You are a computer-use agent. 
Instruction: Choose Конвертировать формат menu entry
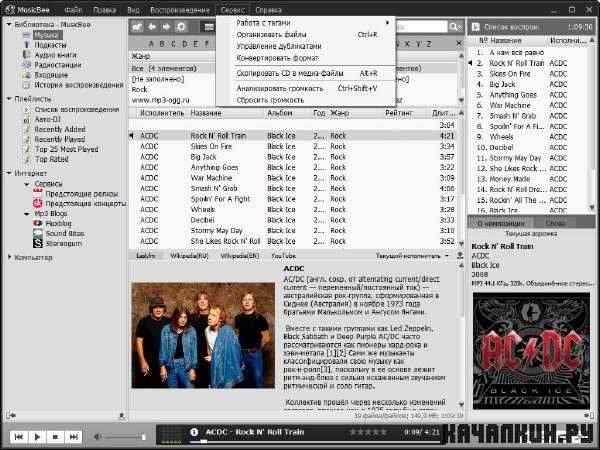pos(306,58)
